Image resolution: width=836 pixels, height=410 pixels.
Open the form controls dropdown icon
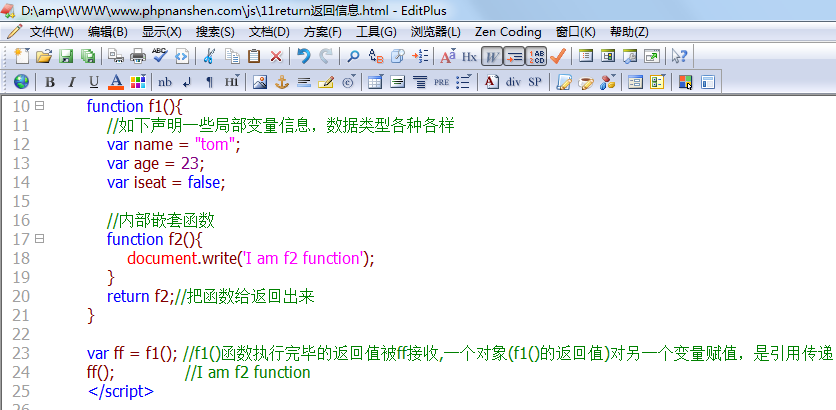point(657,82)
